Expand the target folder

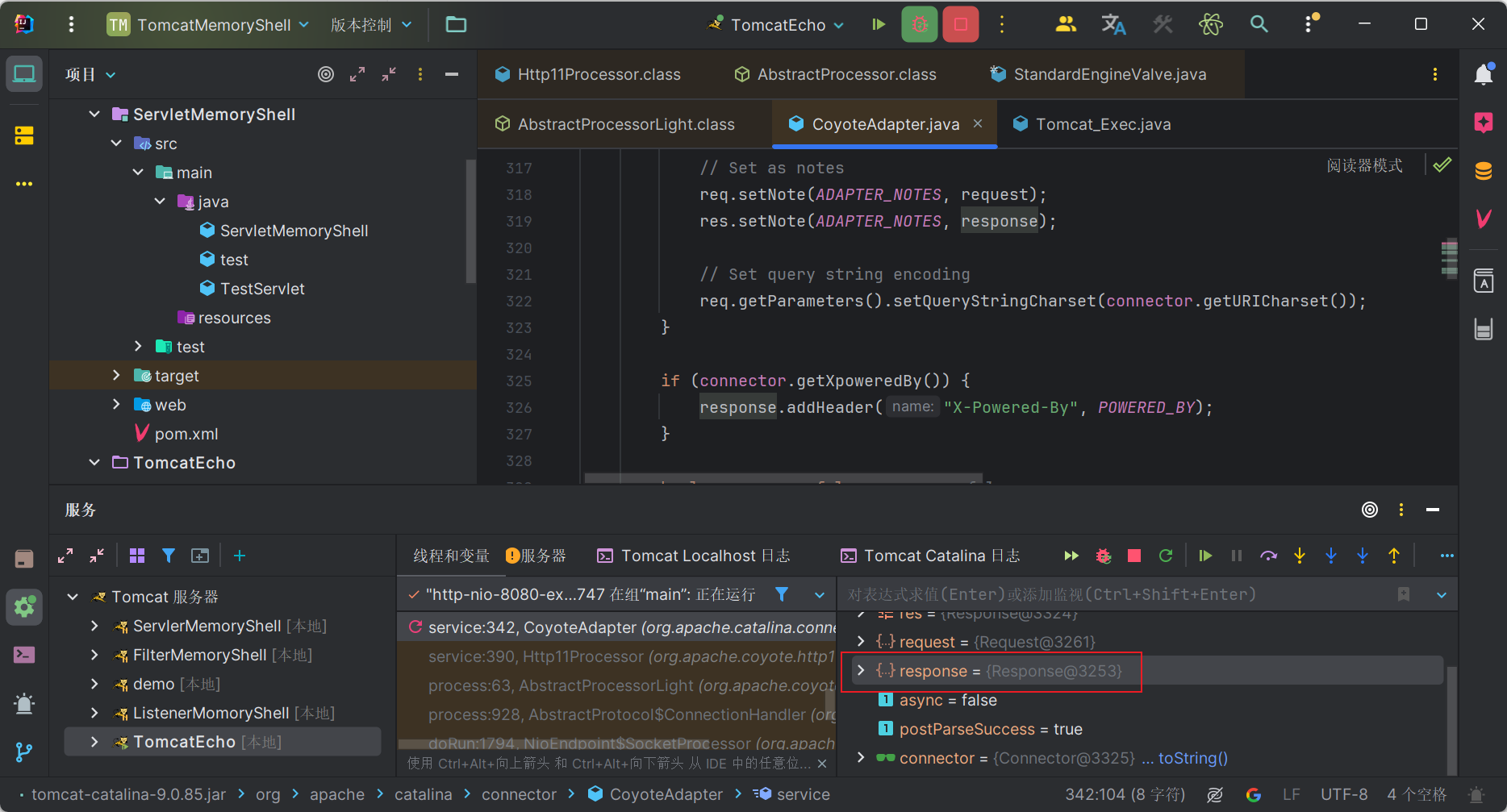click(x=116, y=376)
